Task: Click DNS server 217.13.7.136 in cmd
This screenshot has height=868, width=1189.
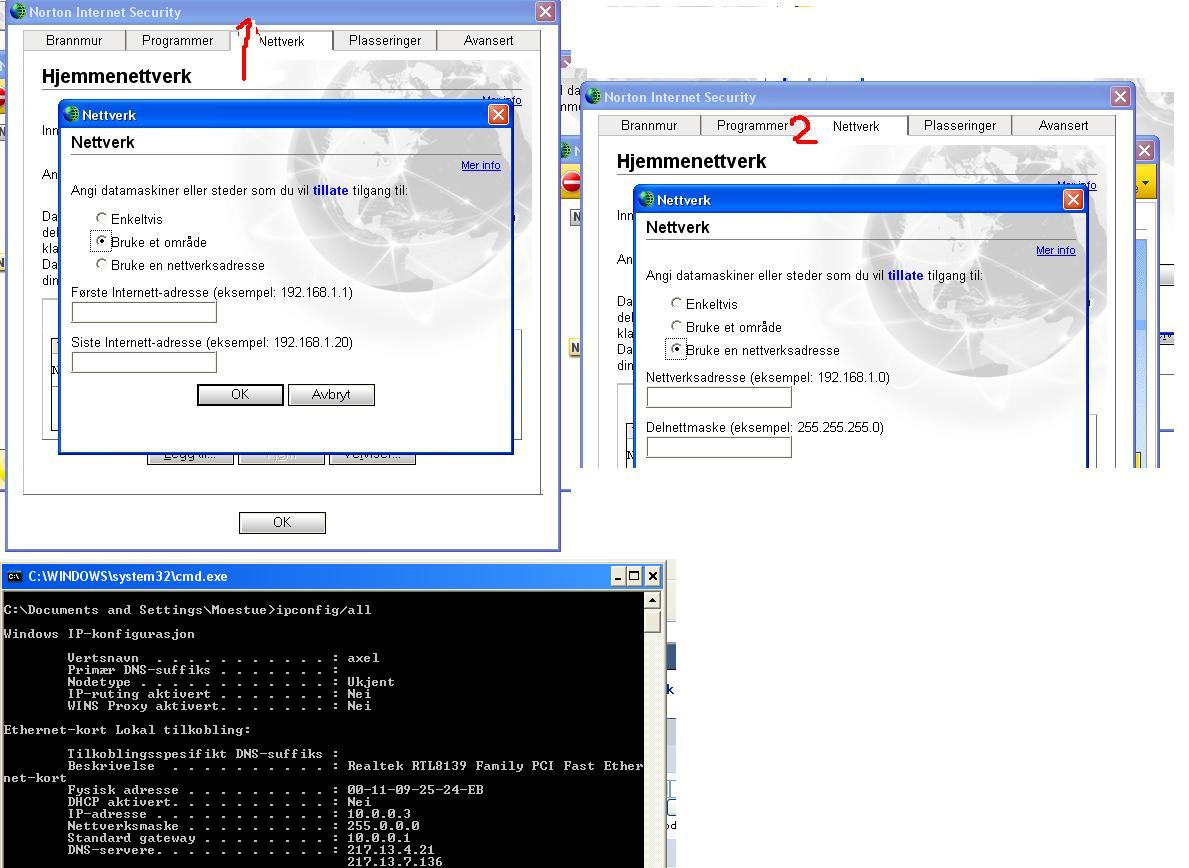Action: click(x=394, y=862)
